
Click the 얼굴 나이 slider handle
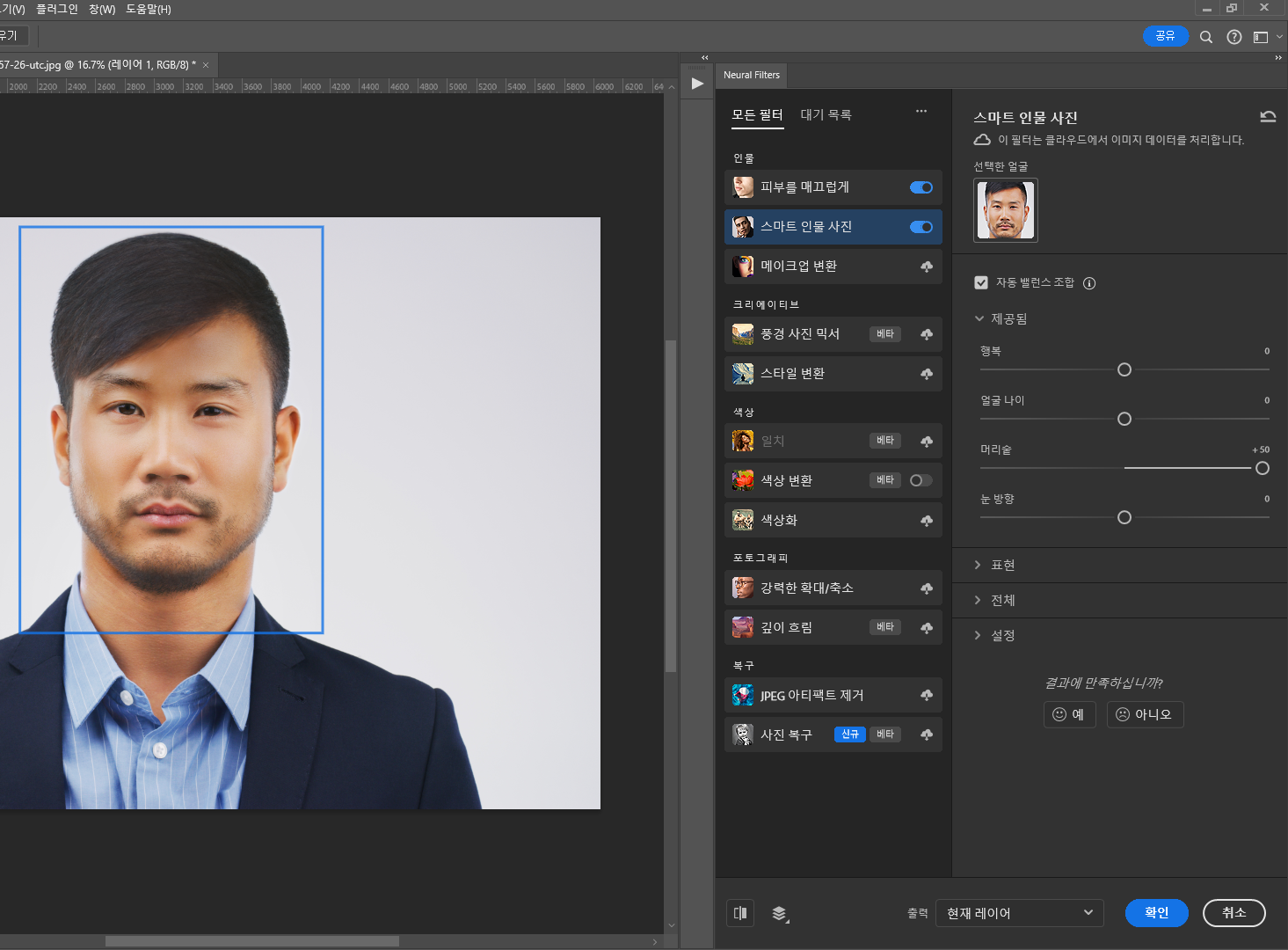[x=1124, y=419]
